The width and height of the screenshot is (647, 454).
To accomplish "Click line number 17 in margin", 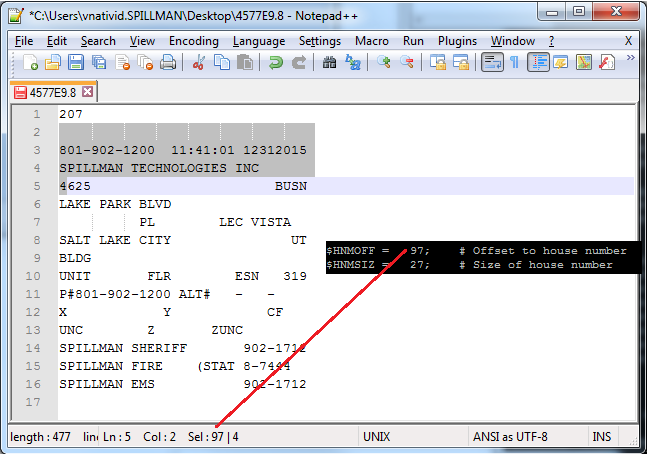I will [33, 402].
